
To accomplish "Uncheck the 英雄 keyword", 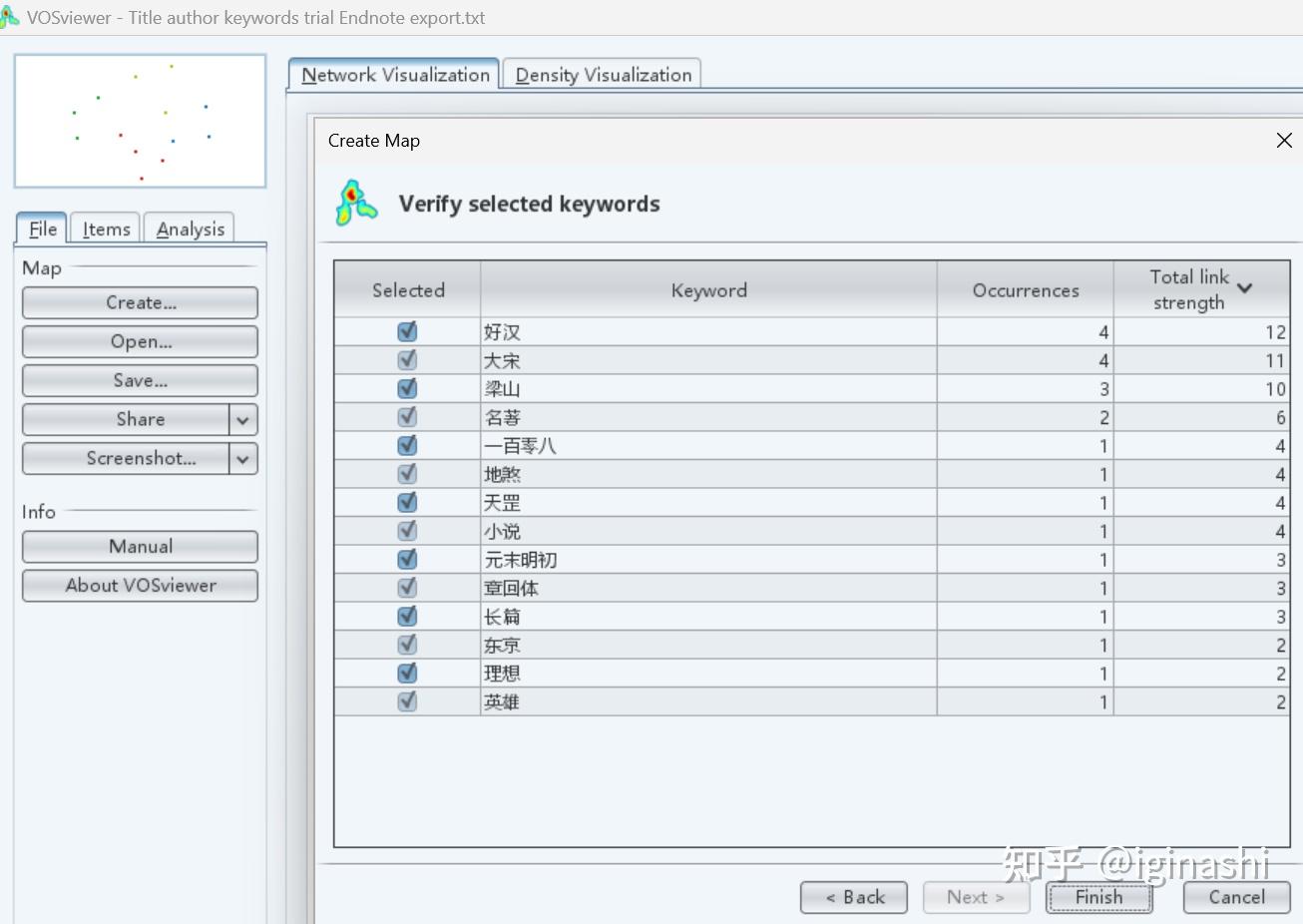I will tap(406, 700).
